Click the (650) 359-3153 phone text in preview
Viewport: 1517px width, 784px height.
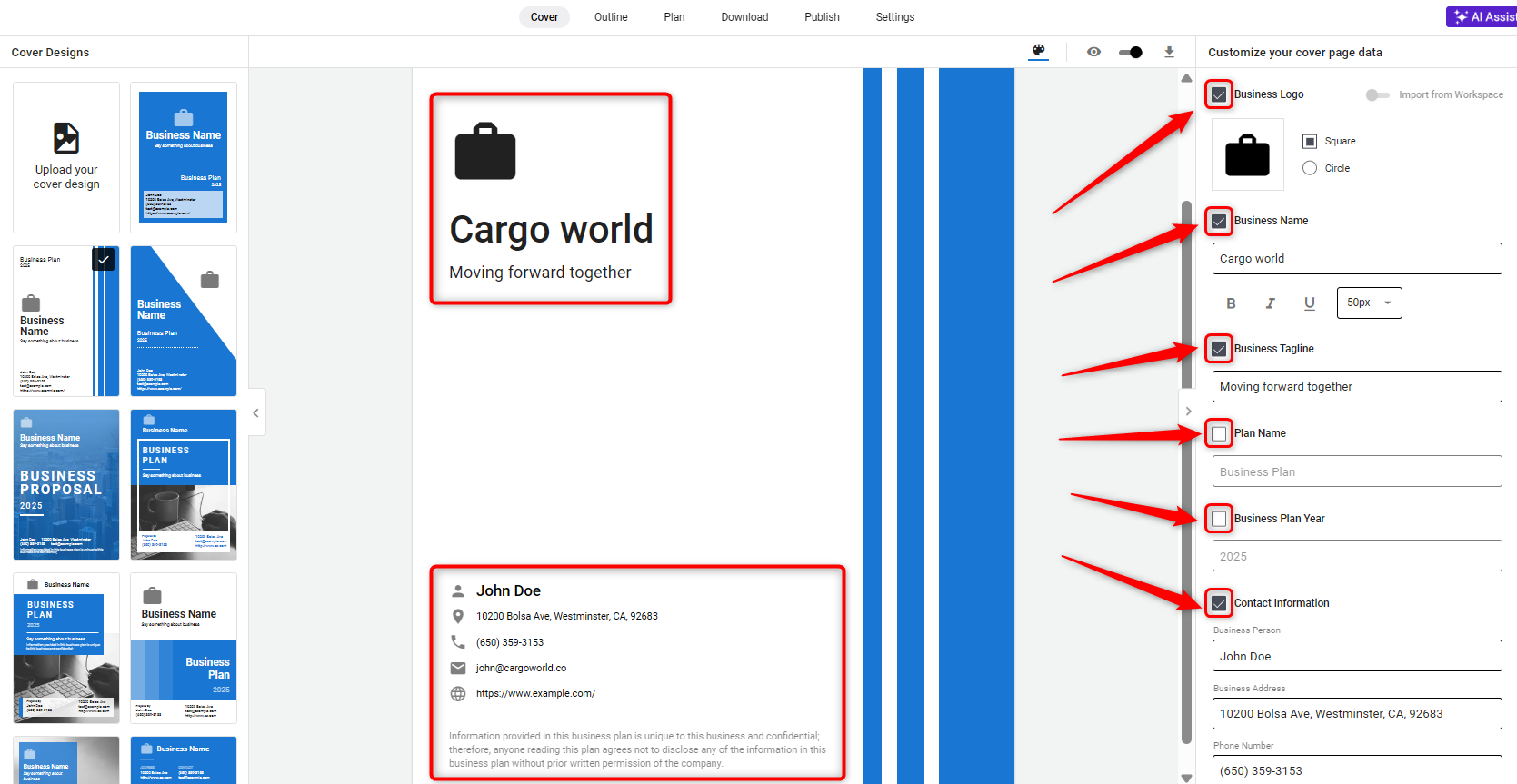coord(510,642)
